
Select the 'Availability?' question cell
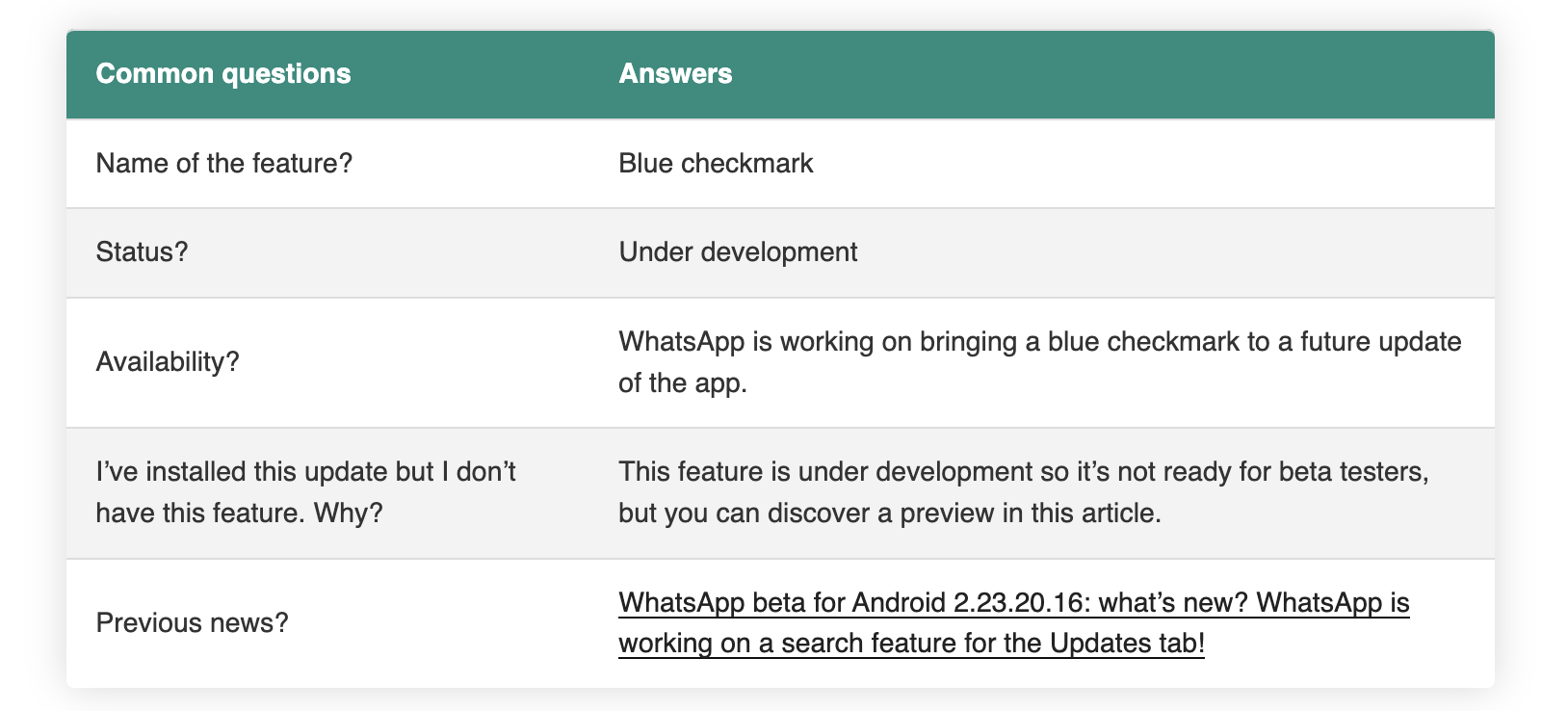click(x=168, y=362)
